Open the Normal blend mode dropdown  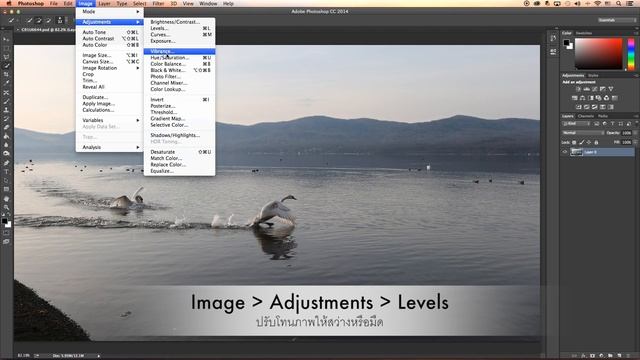583,133
